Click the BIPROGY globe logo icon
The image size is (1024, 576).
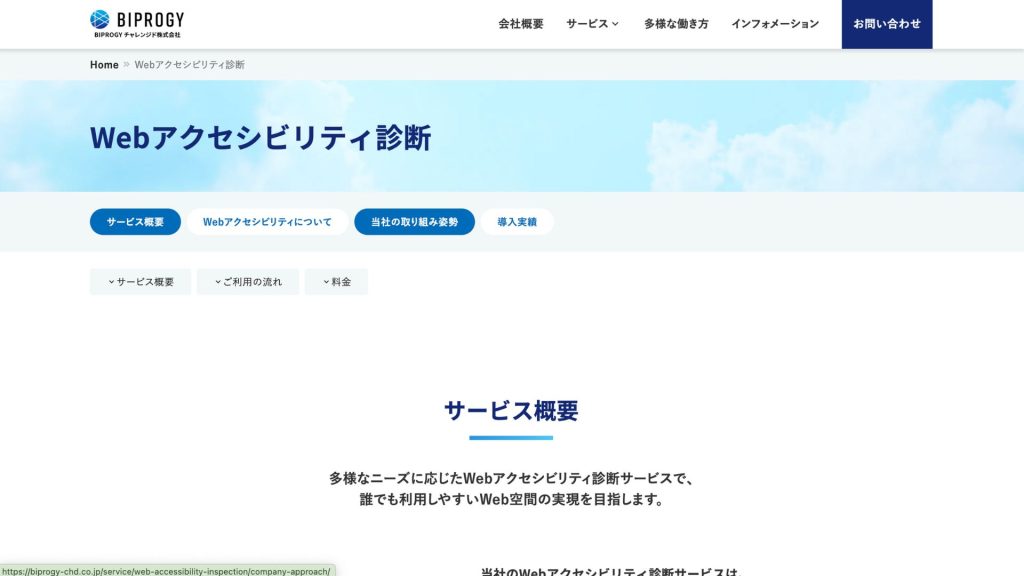[x=100, y=19]
